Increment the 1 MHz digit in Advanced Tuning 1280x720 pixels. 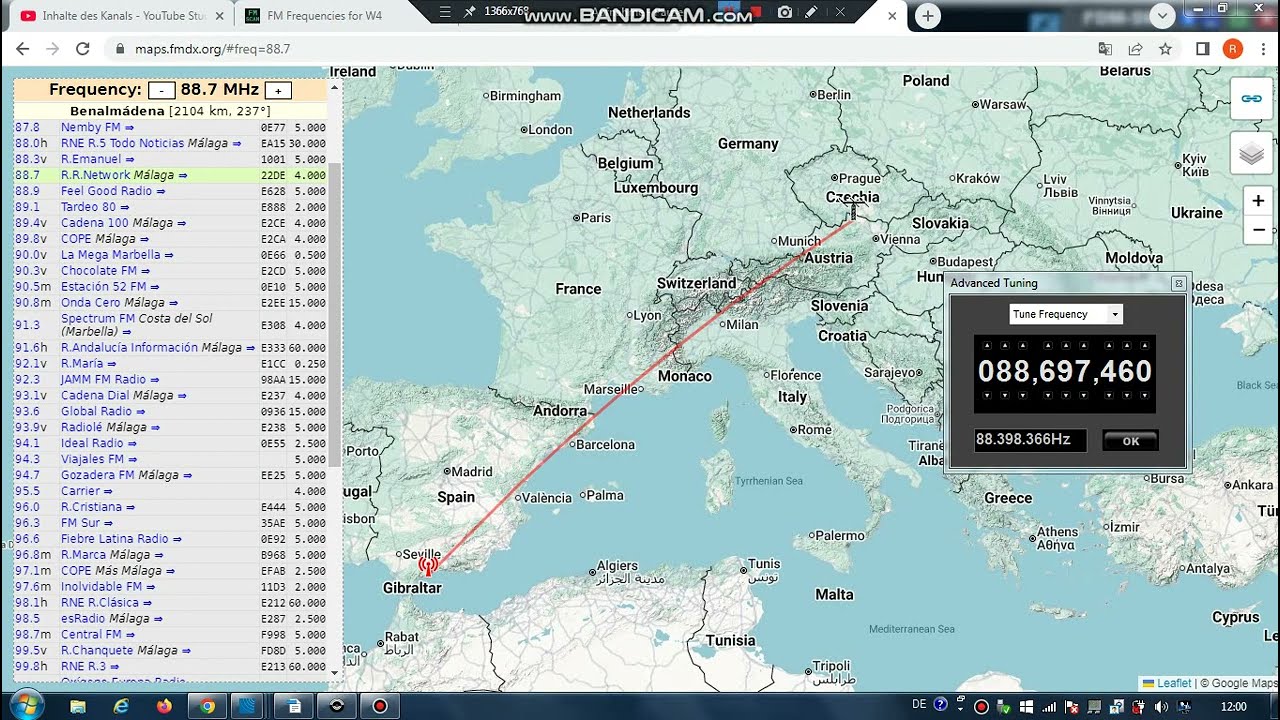point(1021,346)
